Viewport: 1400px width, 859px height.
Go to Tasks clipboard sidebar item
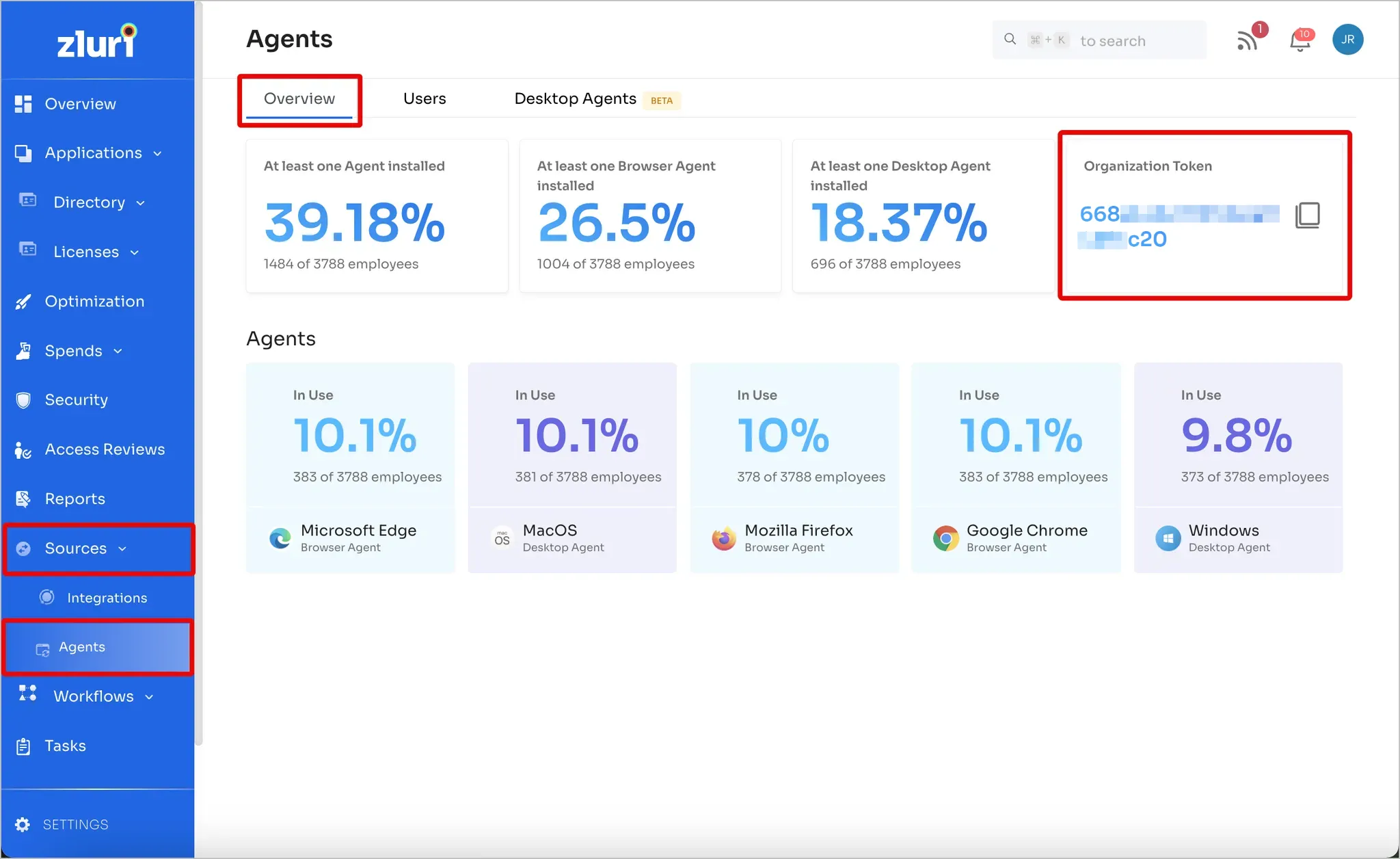[65, 745]
